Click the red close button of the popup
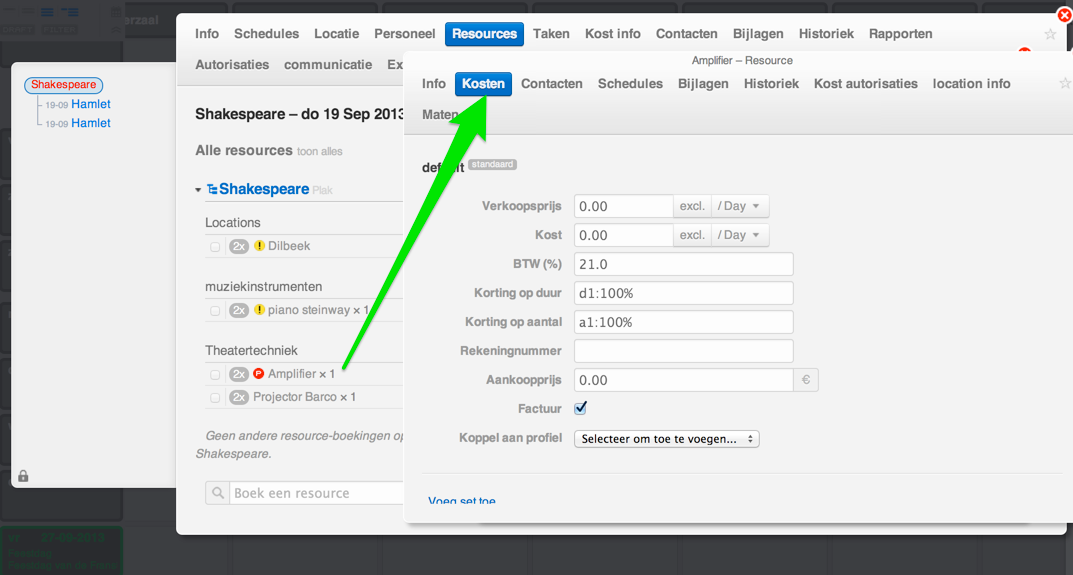The width and height of the screenshot is (1073, 575). pyautogui.click(x=1064, y=15)
